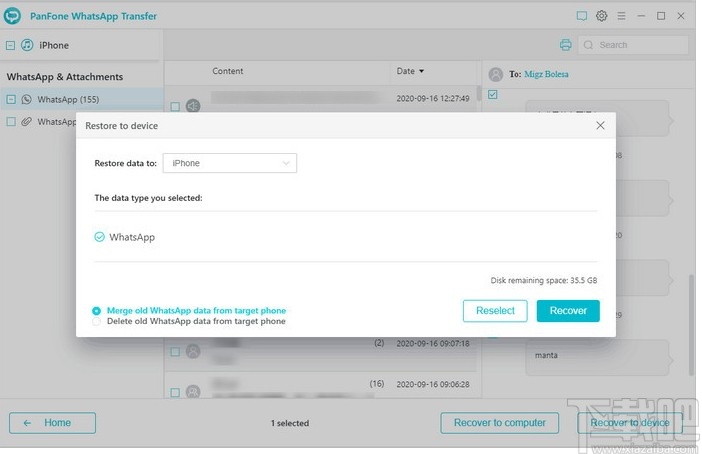The image size is (702, 454).
Task: Click the 2020-09-16 09:06:28 date cell
Action: 433,384
